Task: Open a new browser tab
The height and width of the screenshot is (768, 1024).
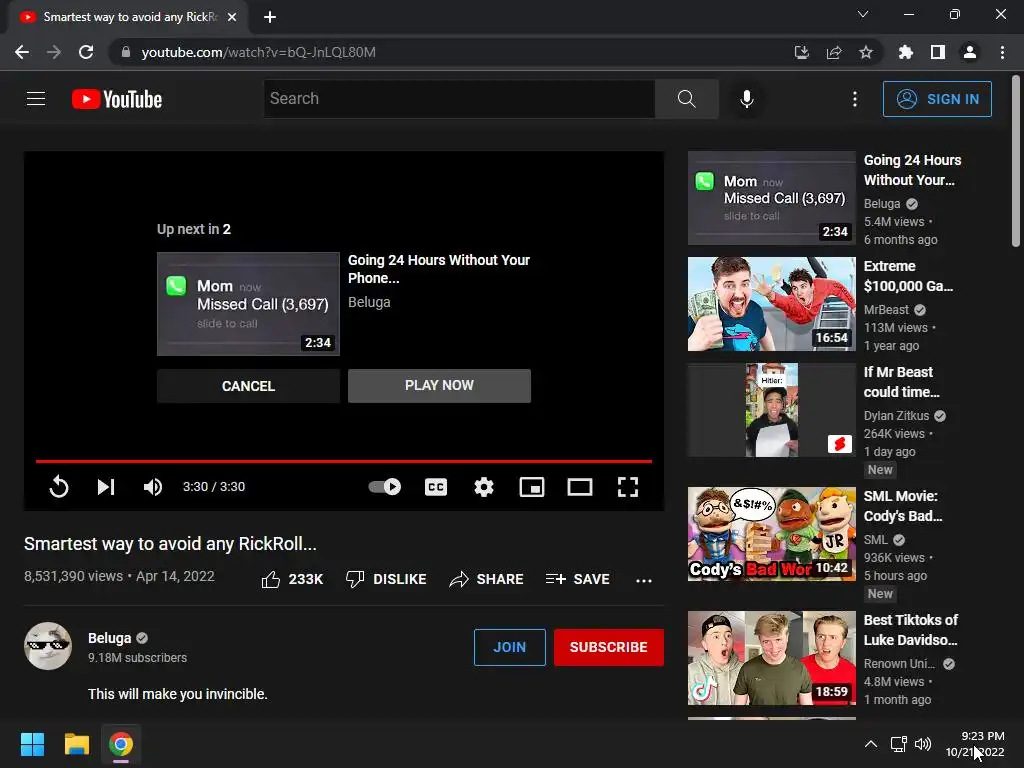Action: click(x=270, y=17)
